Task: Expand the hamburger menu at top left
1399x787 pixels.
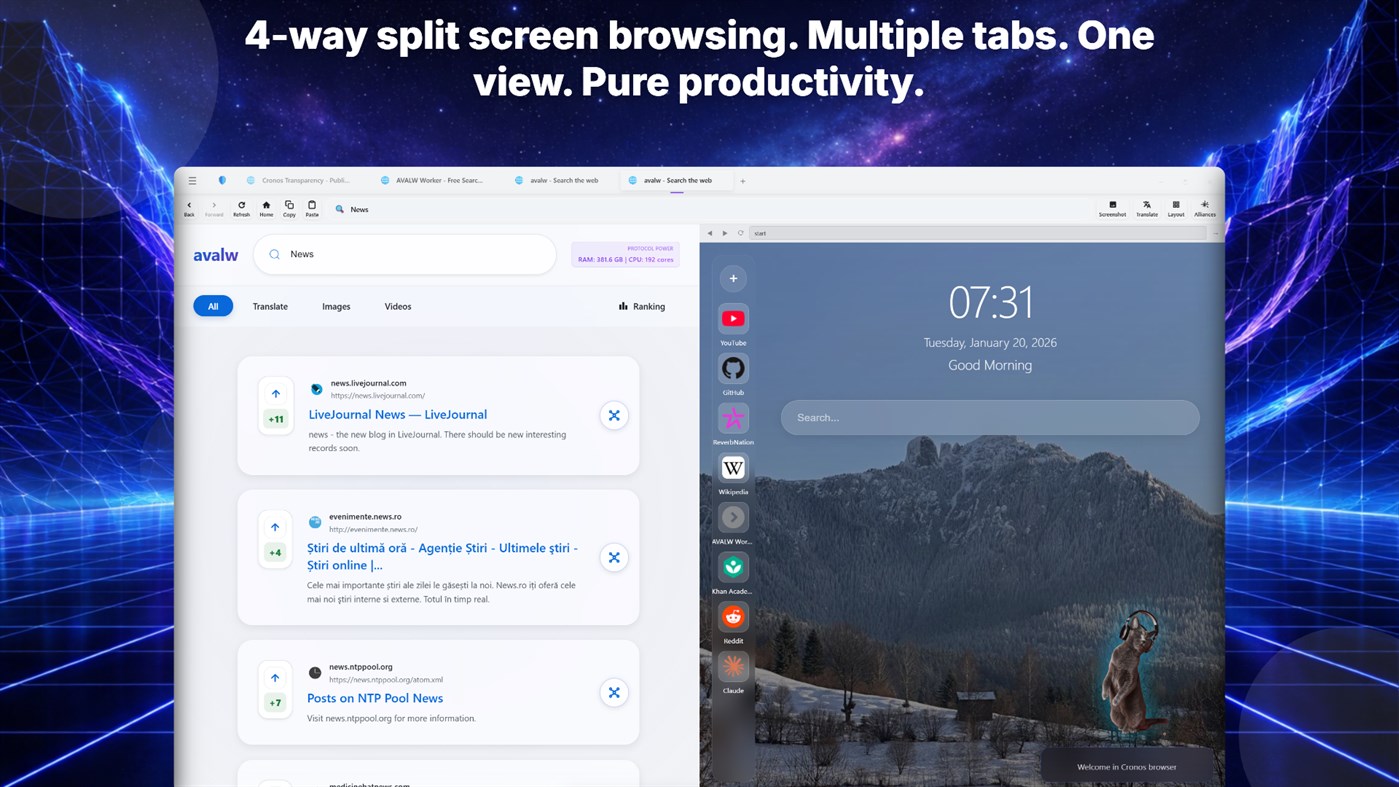Action: (191, 179)
